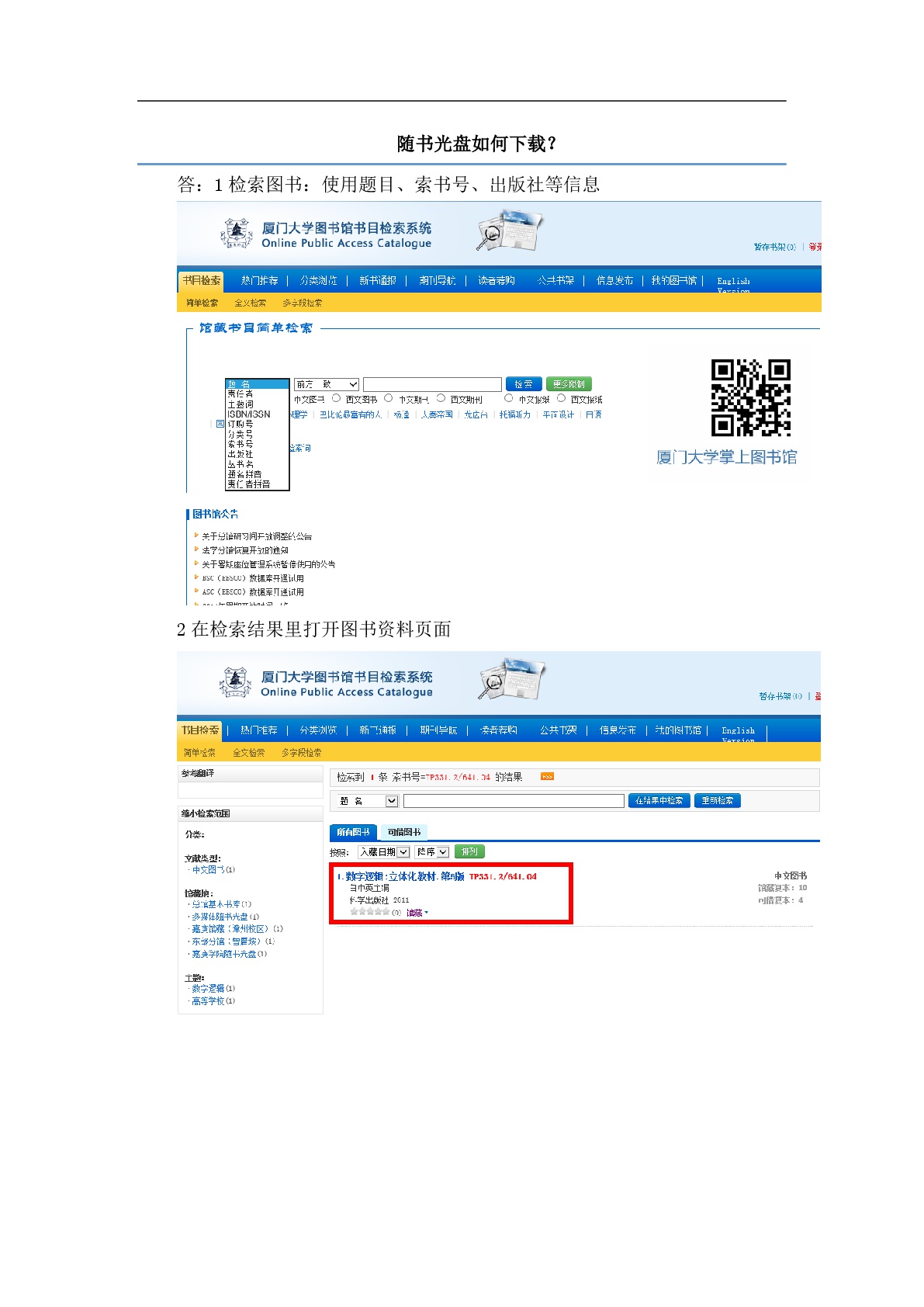Select the 西文期刊 radio button
Viewport: 924px width, 1307px height.
point(440,398)
